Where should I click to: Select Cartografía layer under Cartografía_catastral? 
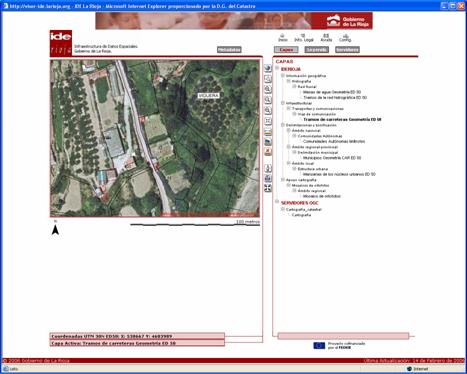(301, 215)
